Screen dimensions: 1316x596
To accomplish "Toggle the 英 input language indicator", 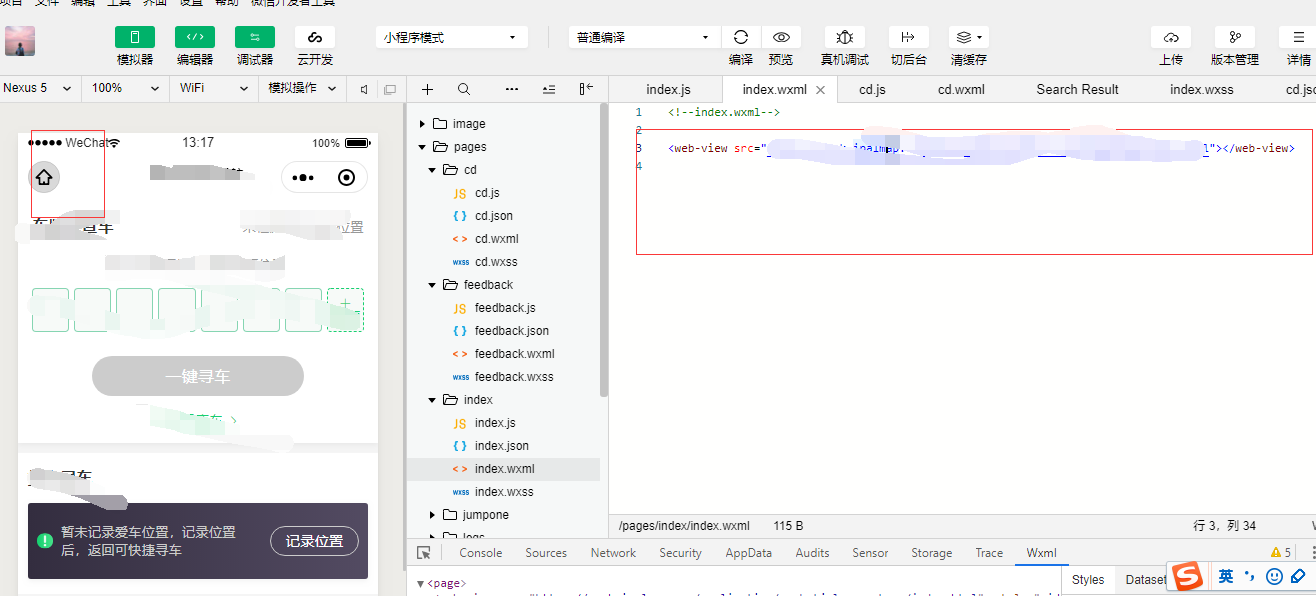I will point(1226,576).
